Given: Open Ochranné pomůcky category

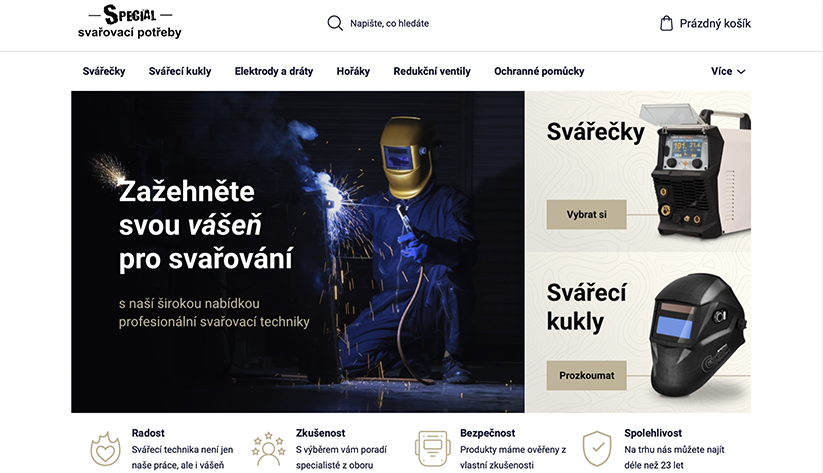Looking at the screenshot, I should [539, 71].
